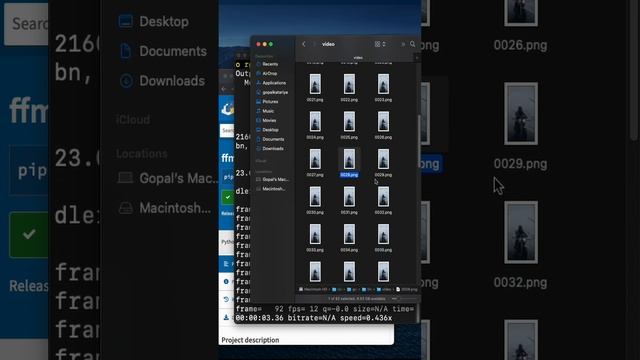640x360 pixels.
Task: Select Macintosh disk under Locations
Action: pyautogui.click(x=271, y=189)
